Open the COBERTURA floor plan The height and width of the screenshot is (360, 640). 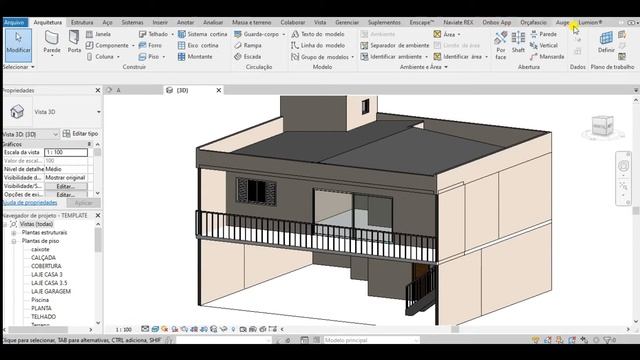[46, 266]
